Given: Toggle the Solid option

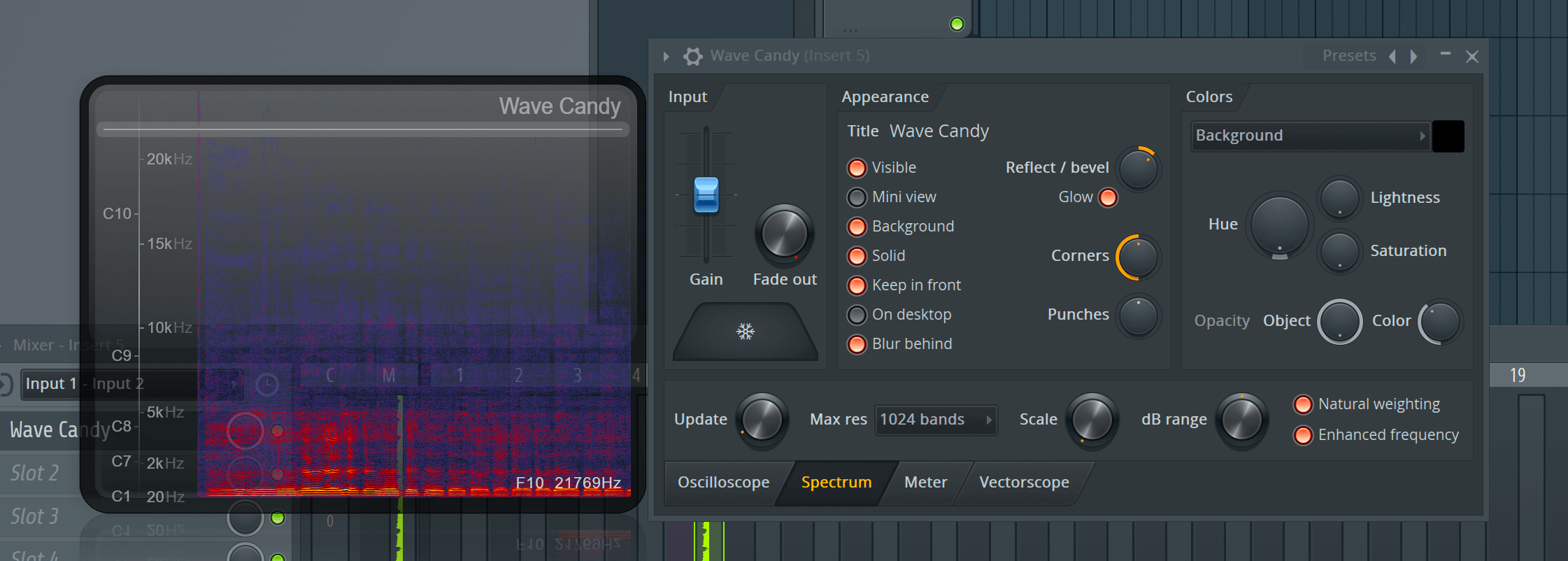Looking at the screenshot, I should point(857,256).
